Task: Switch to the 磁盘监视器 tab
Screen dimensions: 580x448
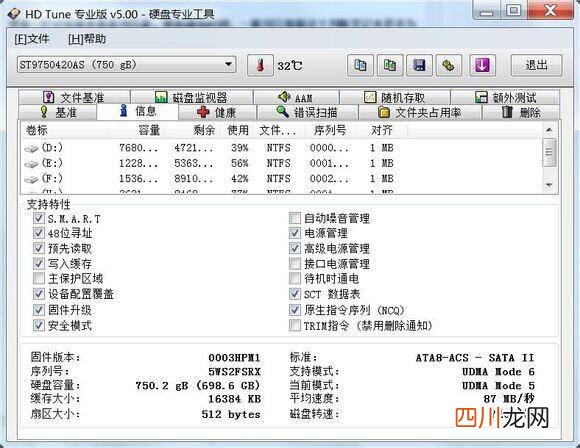Action: (192, 97)
